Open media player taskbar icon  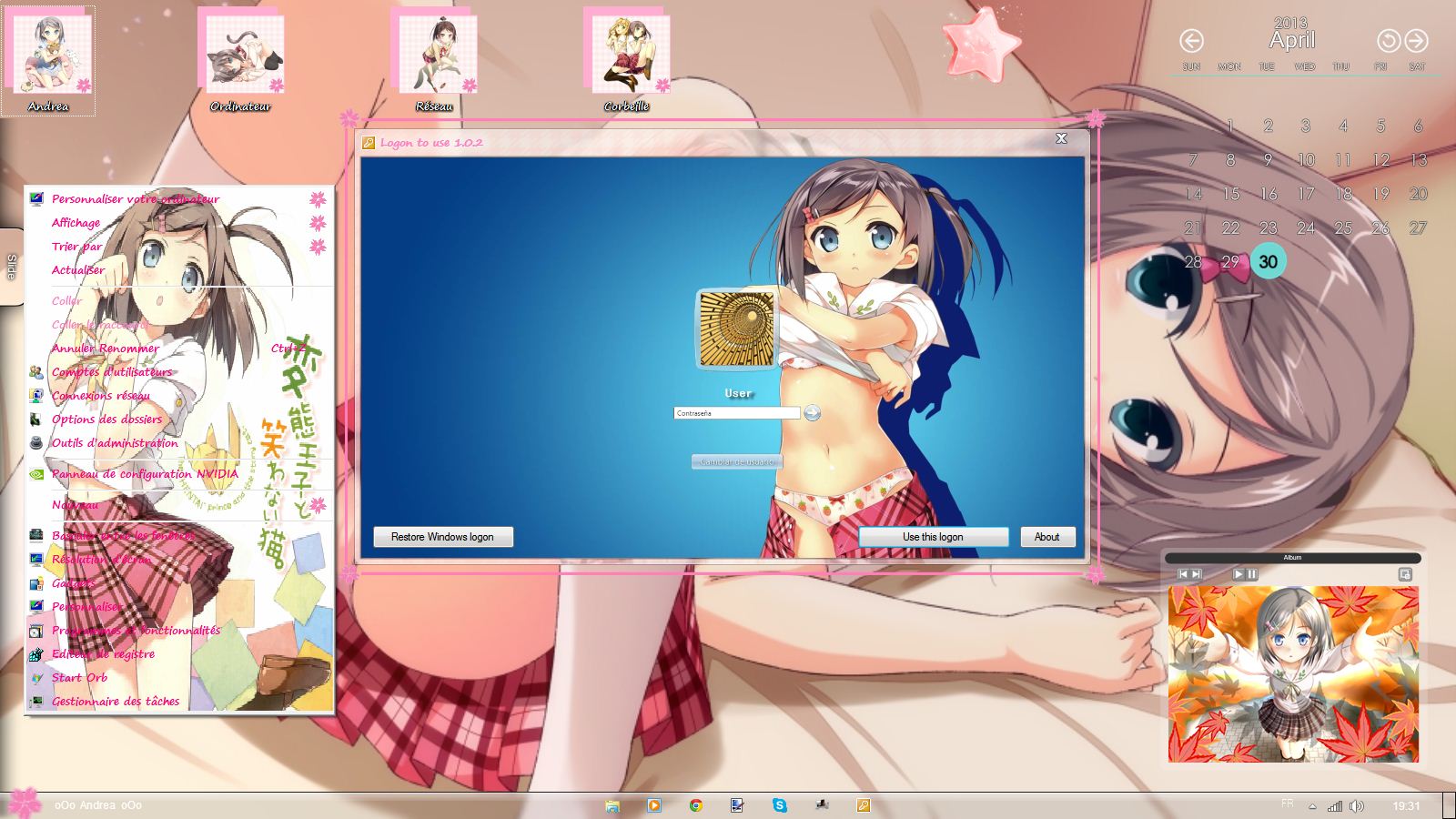click(654, 805)
